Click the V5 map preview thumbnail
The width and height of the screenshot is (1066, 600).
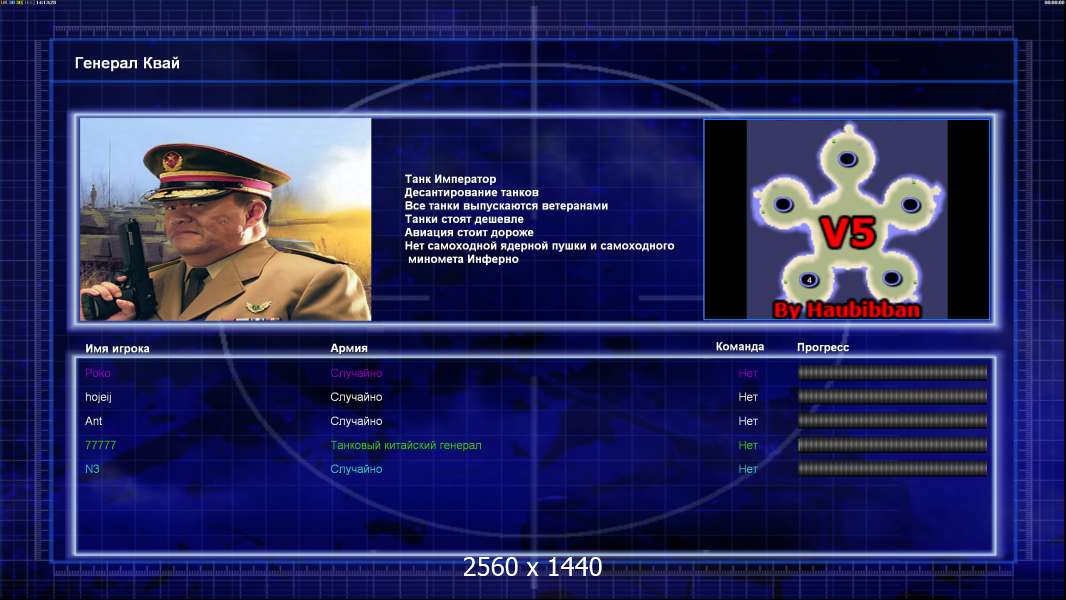pos(846,219)
